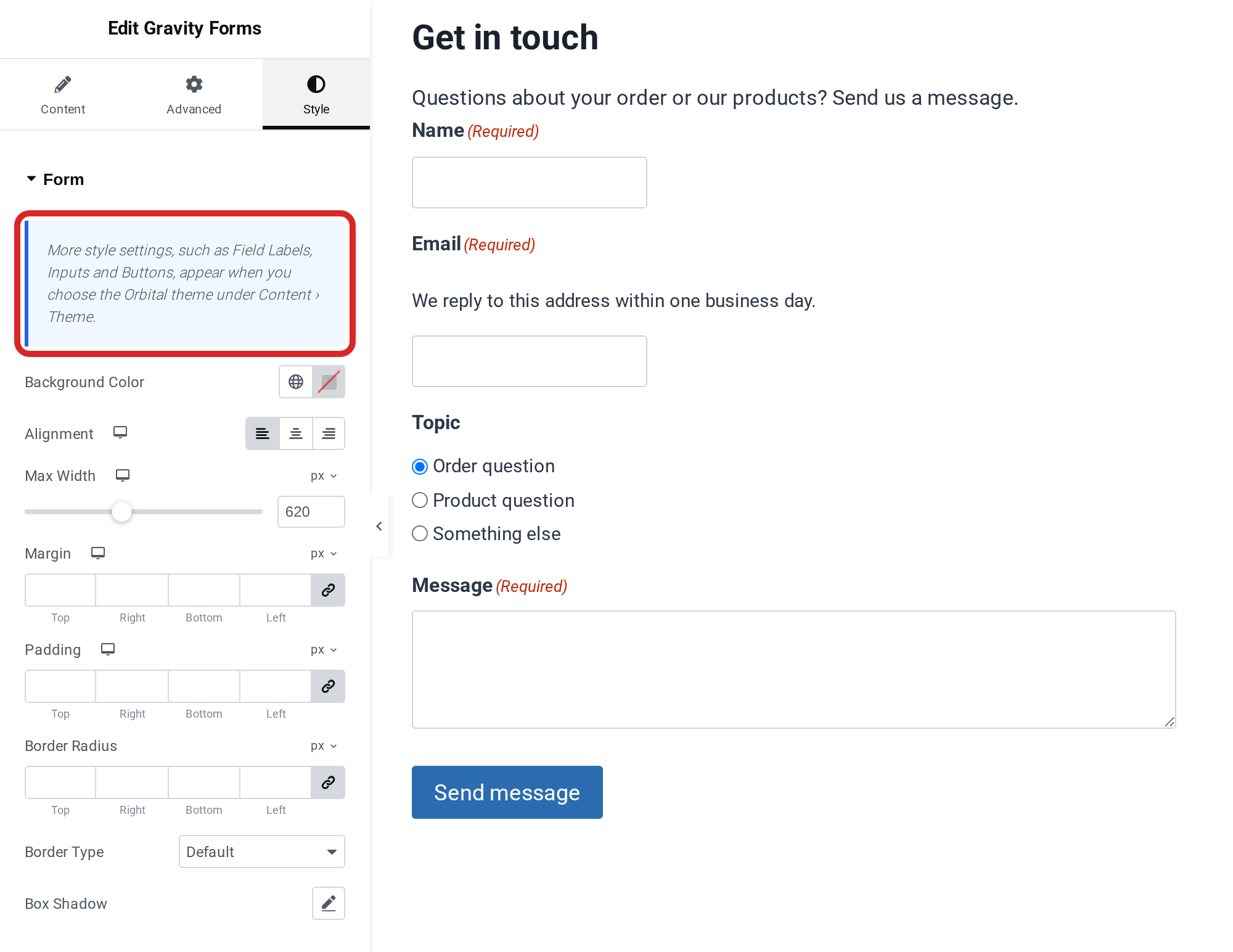Toggle the Border Radius link values icon

(328, 782)
